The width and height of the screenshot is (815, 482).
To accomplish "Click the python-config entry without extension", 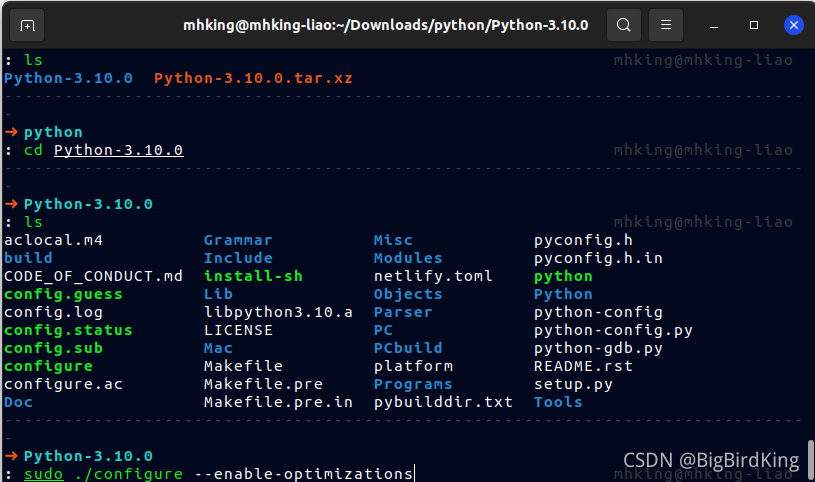I will tap(598, 312).
